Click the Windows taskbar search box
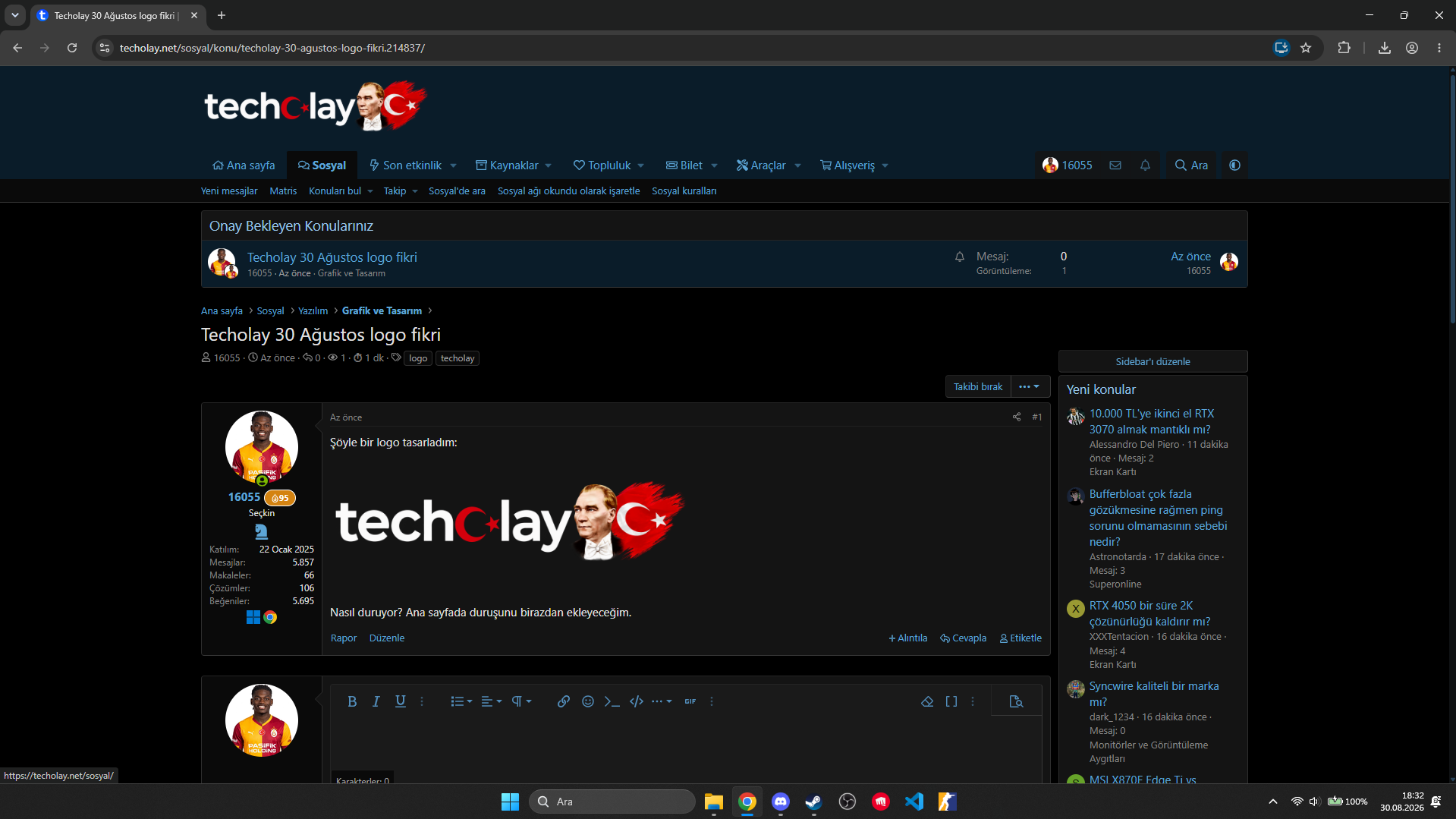Image resolution: width=1456 pixels, height=819 pixels. click(612, 802)
